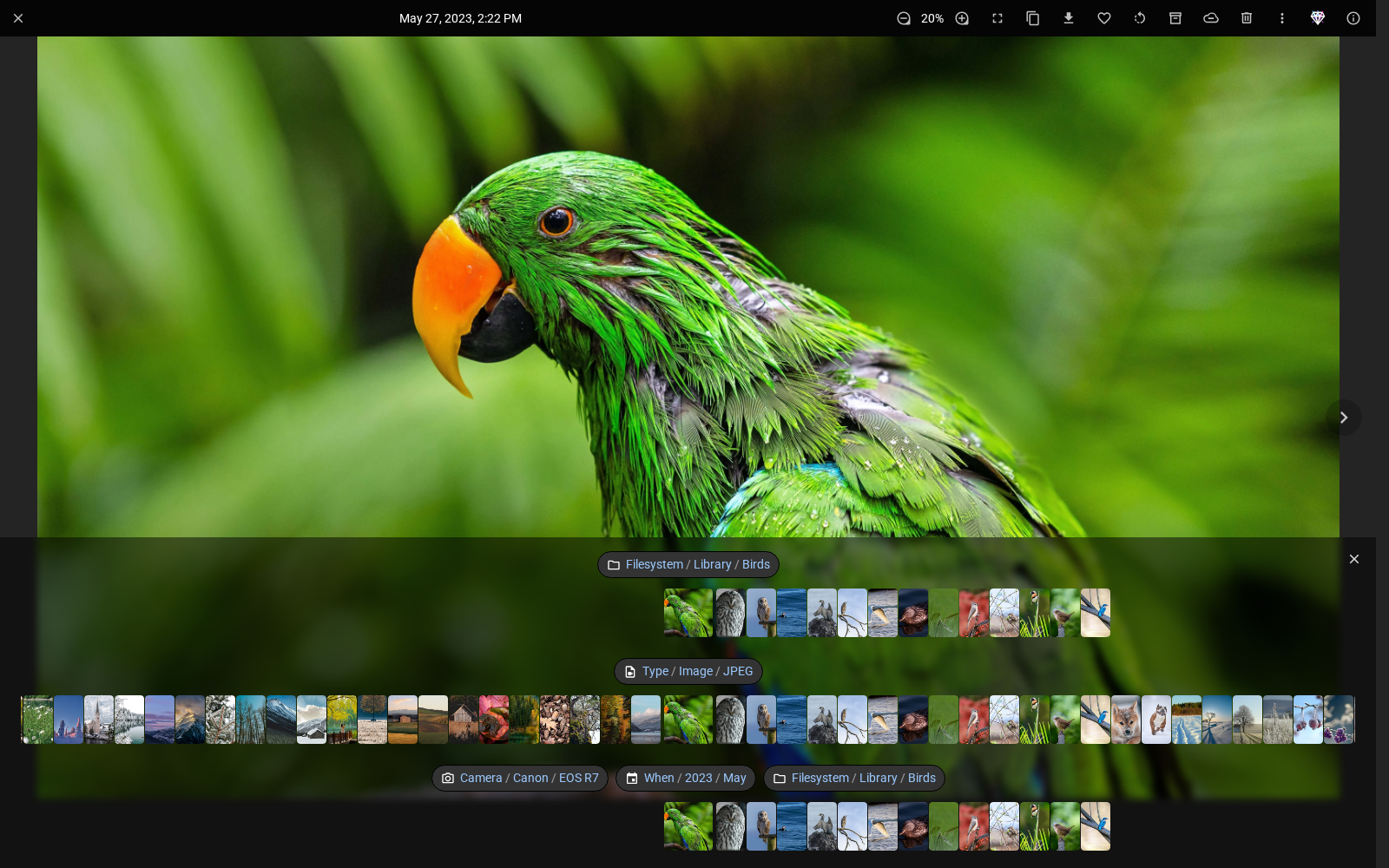The height and width of the screenshot is (868, 1389).
Task: Open the Shiba dog face thumbnail
Action: click(x=1126, y=720)
